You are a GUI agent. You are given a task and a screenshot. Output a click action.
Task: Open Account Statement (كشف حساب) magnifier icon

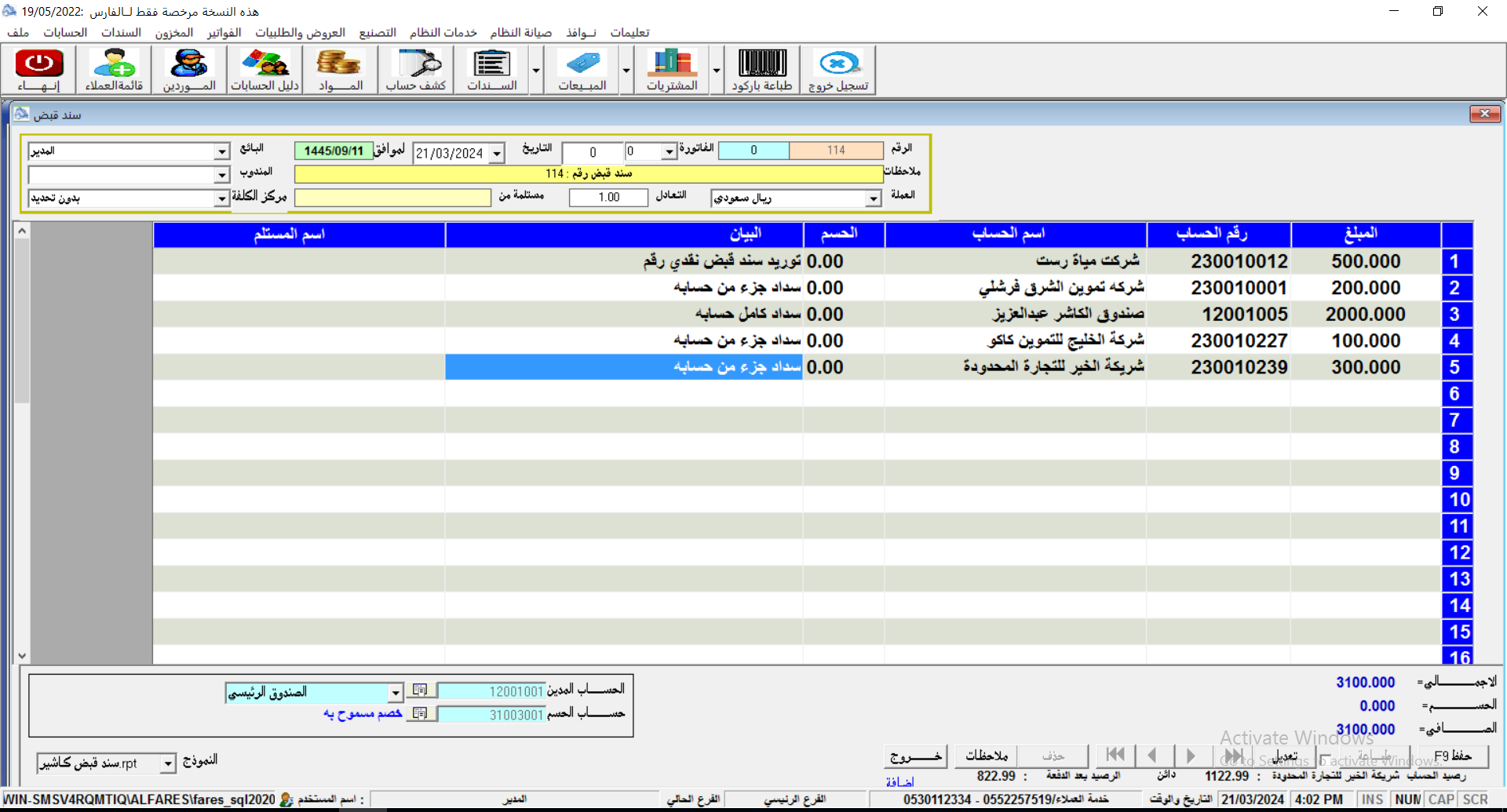pos(416,70)
